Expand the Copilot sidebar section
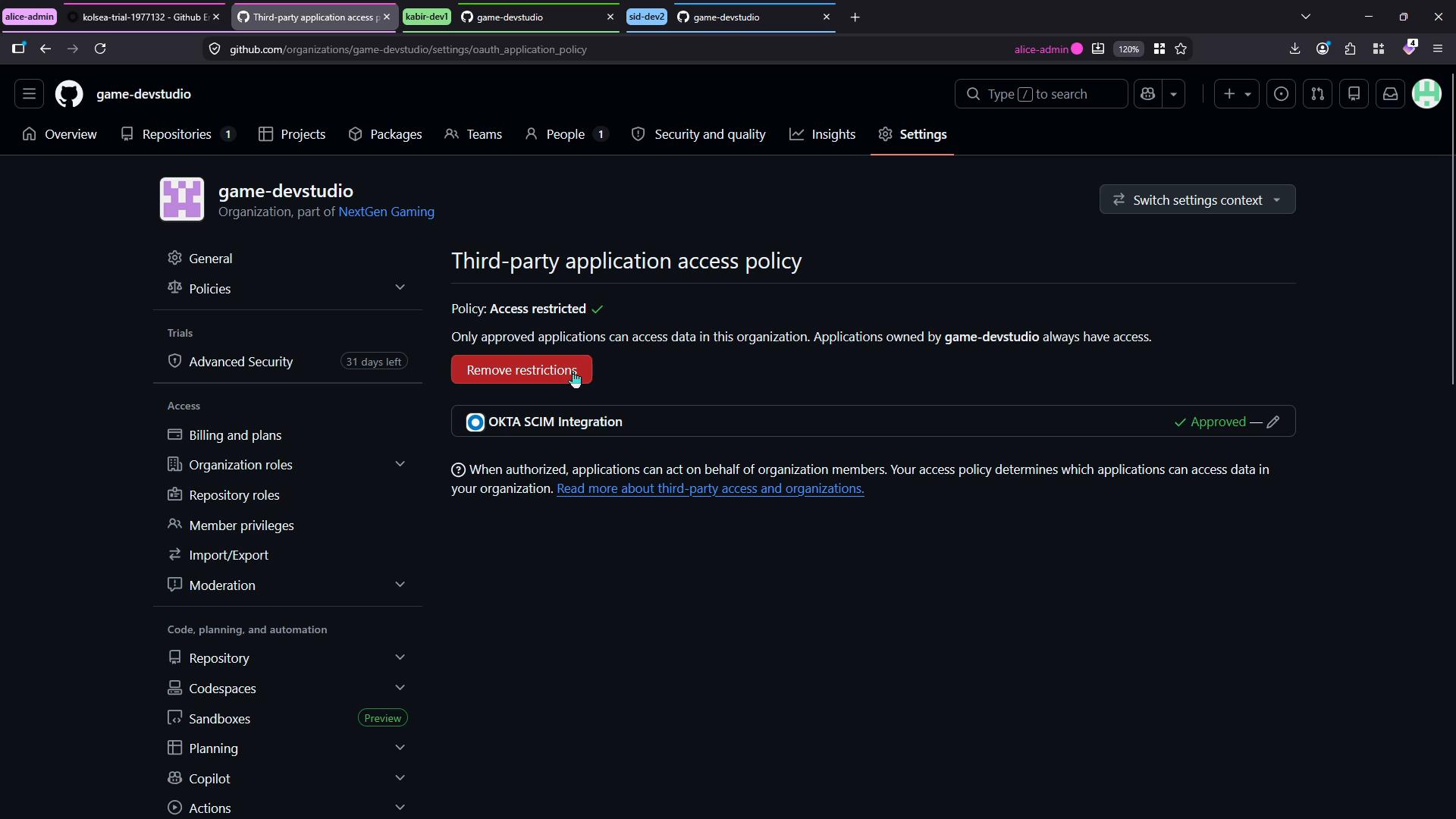The image size is (1456, 819). click(x=287, y=779)
